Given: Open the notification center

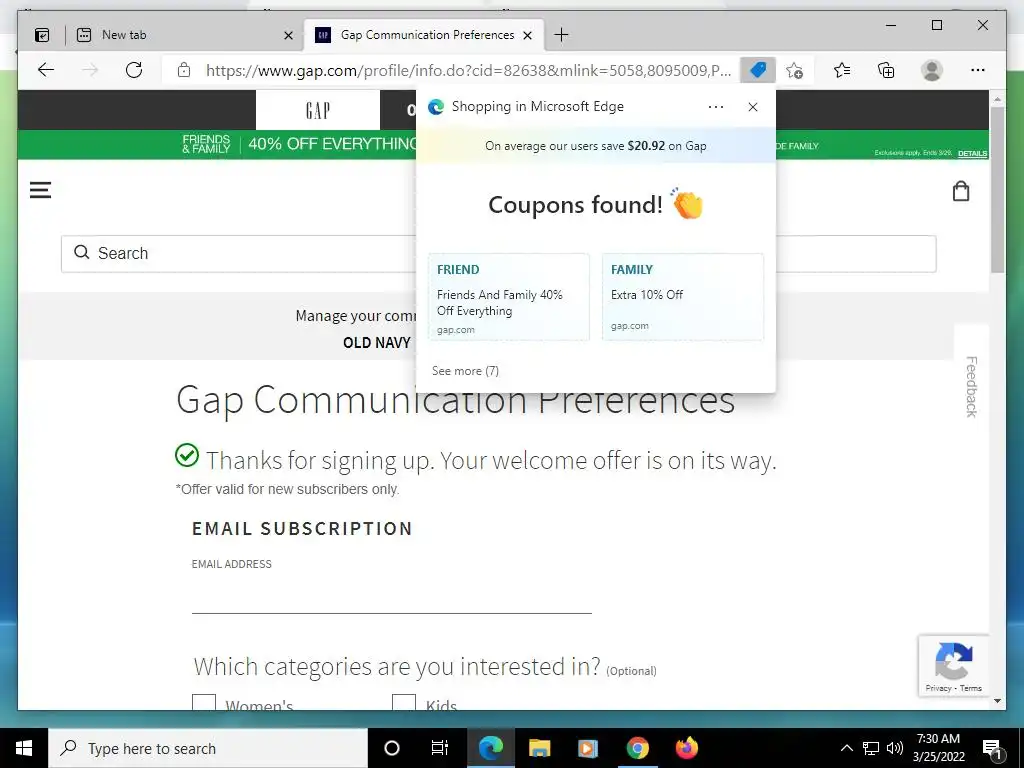Looking at the screenshot, I should 992,748.
